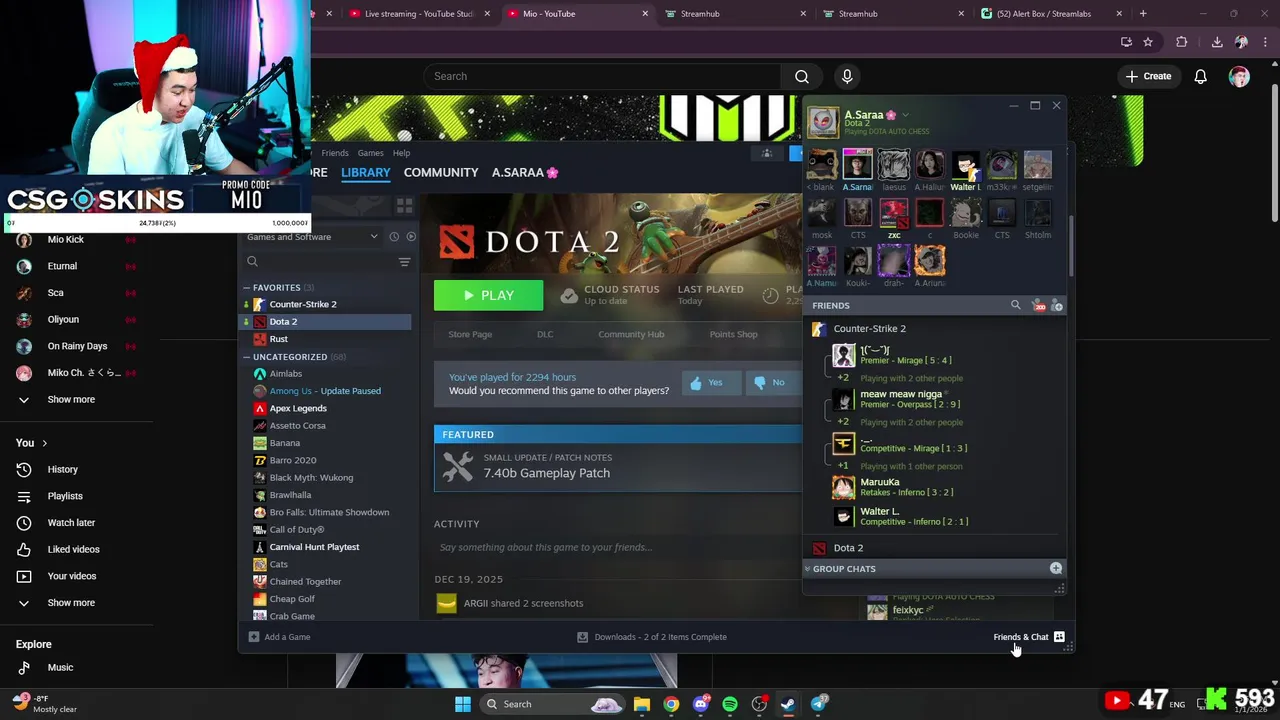Open the Steam LIBRARY tab
1280x720 pixels.
365,172
